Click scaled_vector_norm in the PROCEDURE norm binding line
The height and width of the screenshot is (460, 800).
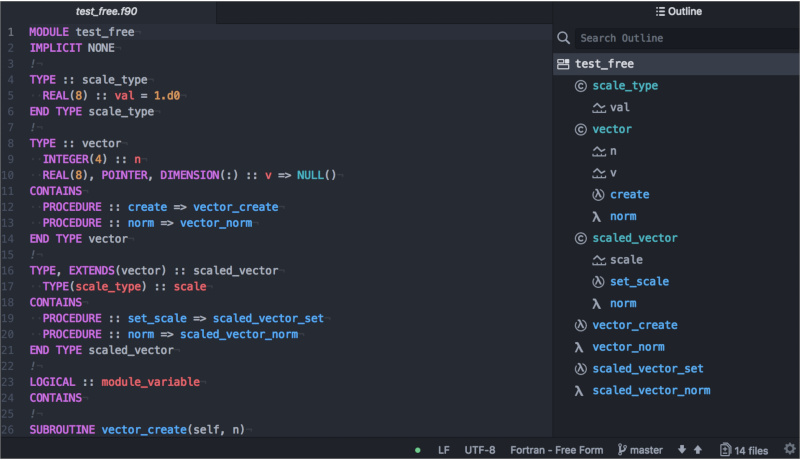(x=239, y=335)
